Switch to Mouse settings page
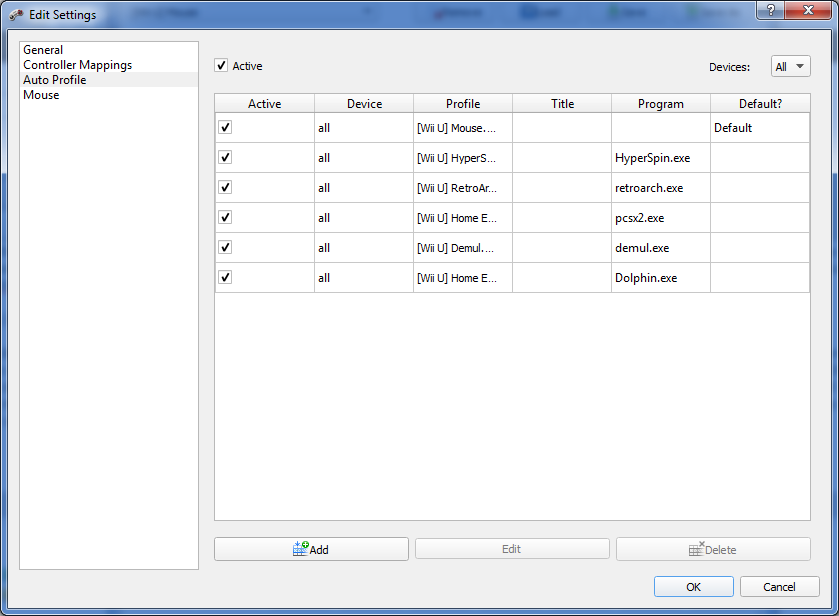 click(41, 95)
